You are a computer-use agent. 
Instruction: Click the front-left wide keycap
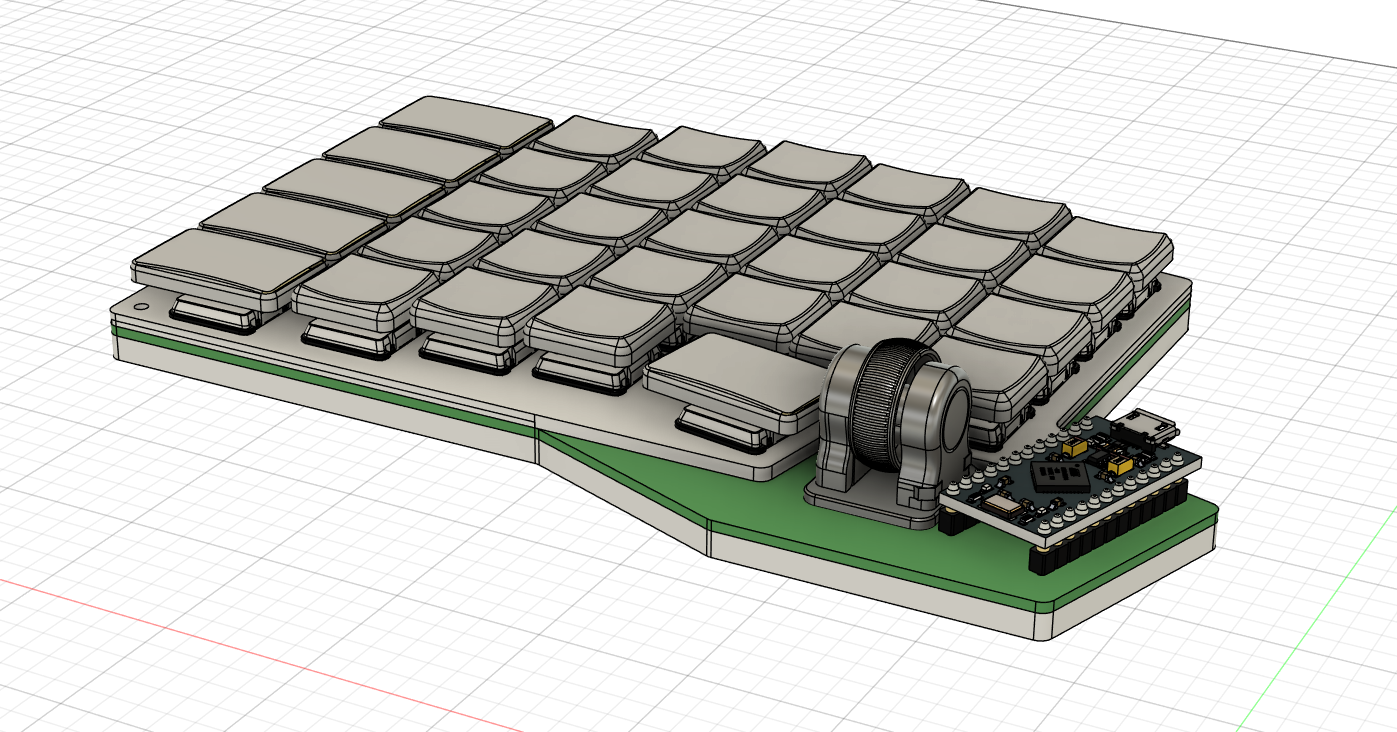click(x=225, y=260)
